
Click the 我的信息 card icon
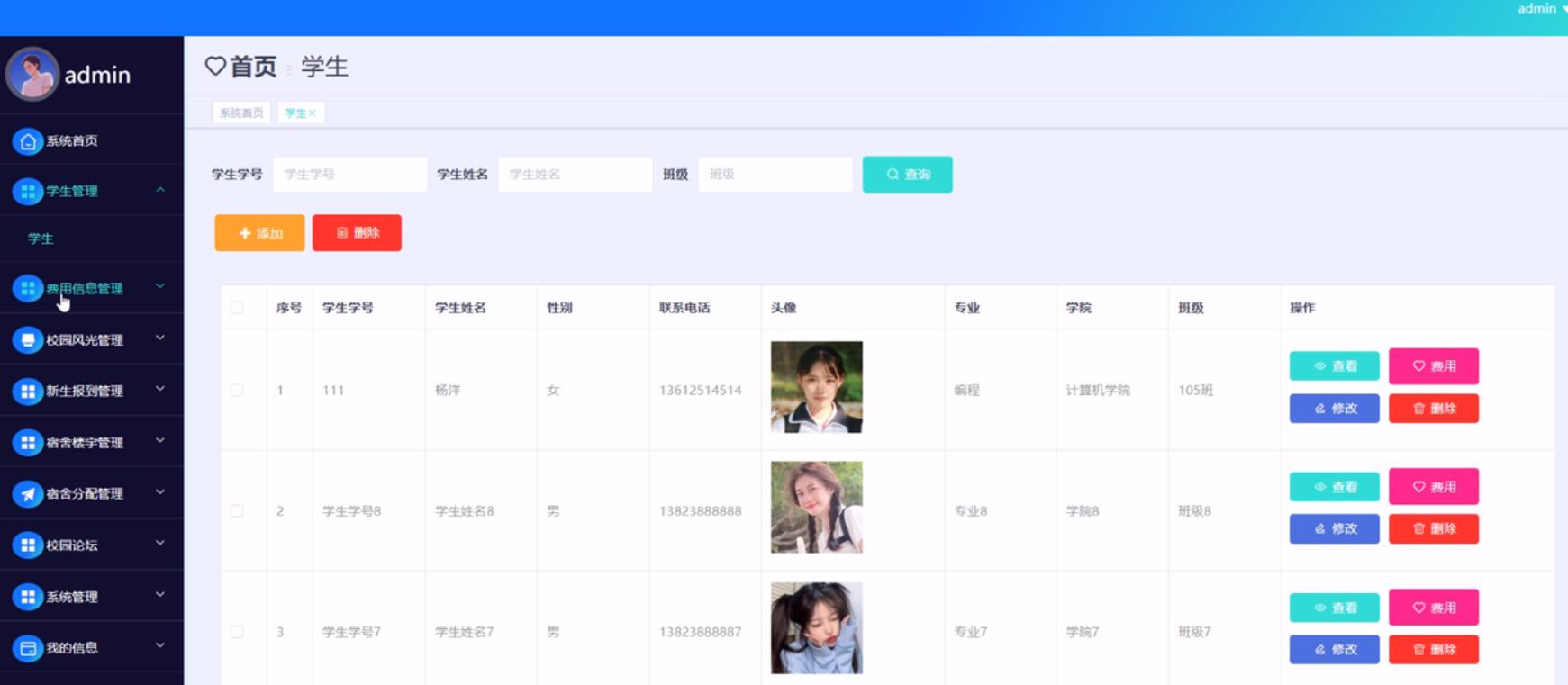[x=28, y=647]
